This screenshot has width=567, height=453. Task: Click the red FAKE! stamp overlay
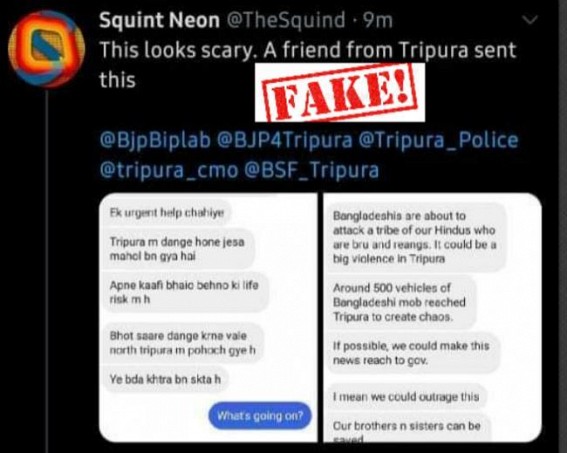(x=340, y=93)
